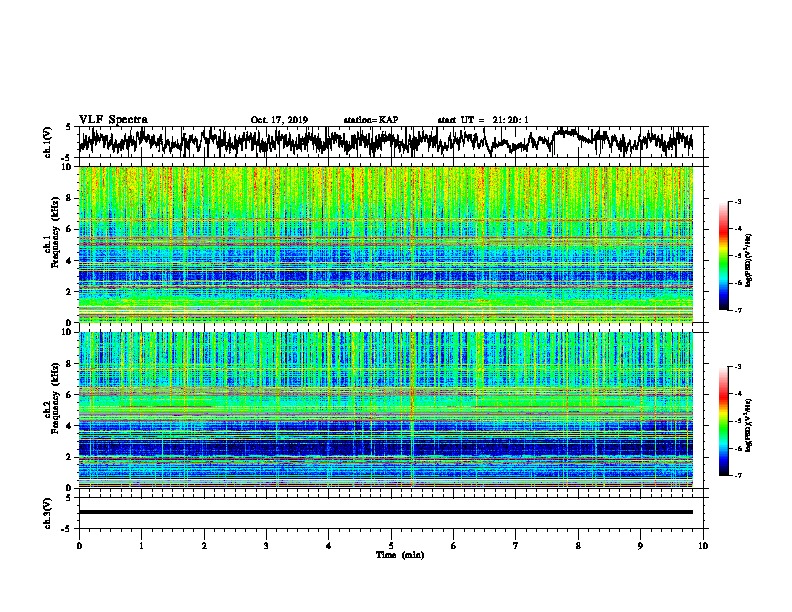Click the '6' kHz tick of ch.2 spectrogram
This screenshot has width=792, height=612.
pos(71,394)
